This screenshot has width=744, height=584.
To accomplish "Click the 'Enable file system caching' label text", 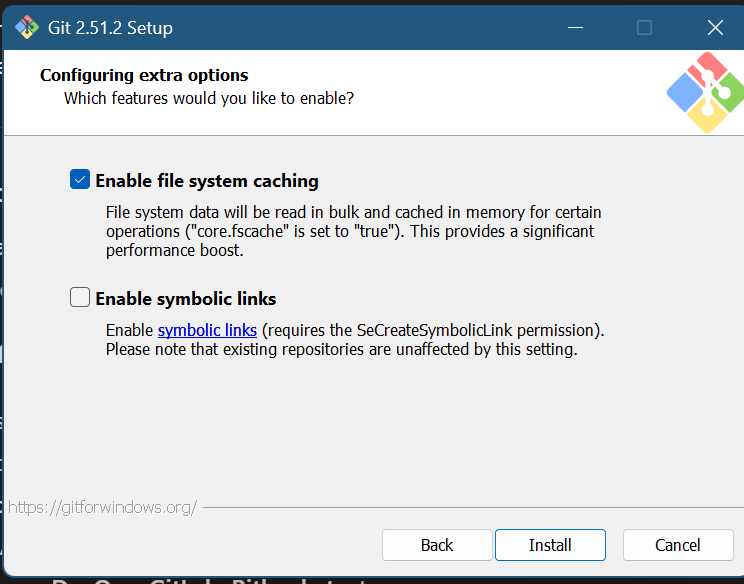I will (207, 181).
